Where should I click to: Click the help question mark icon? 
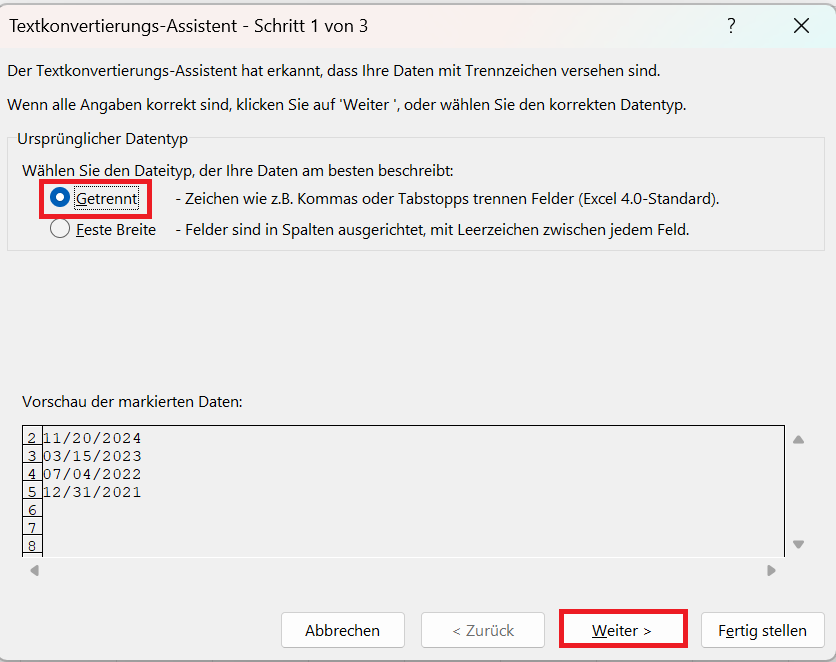732,26
